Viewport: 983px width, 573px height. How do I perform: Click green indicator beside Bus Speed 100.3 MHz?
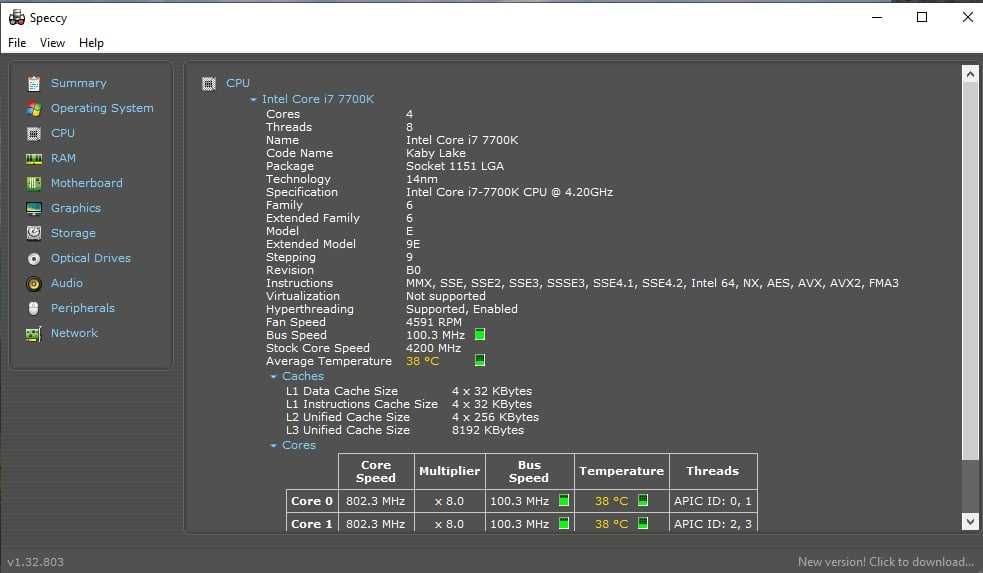click(480, 335)
